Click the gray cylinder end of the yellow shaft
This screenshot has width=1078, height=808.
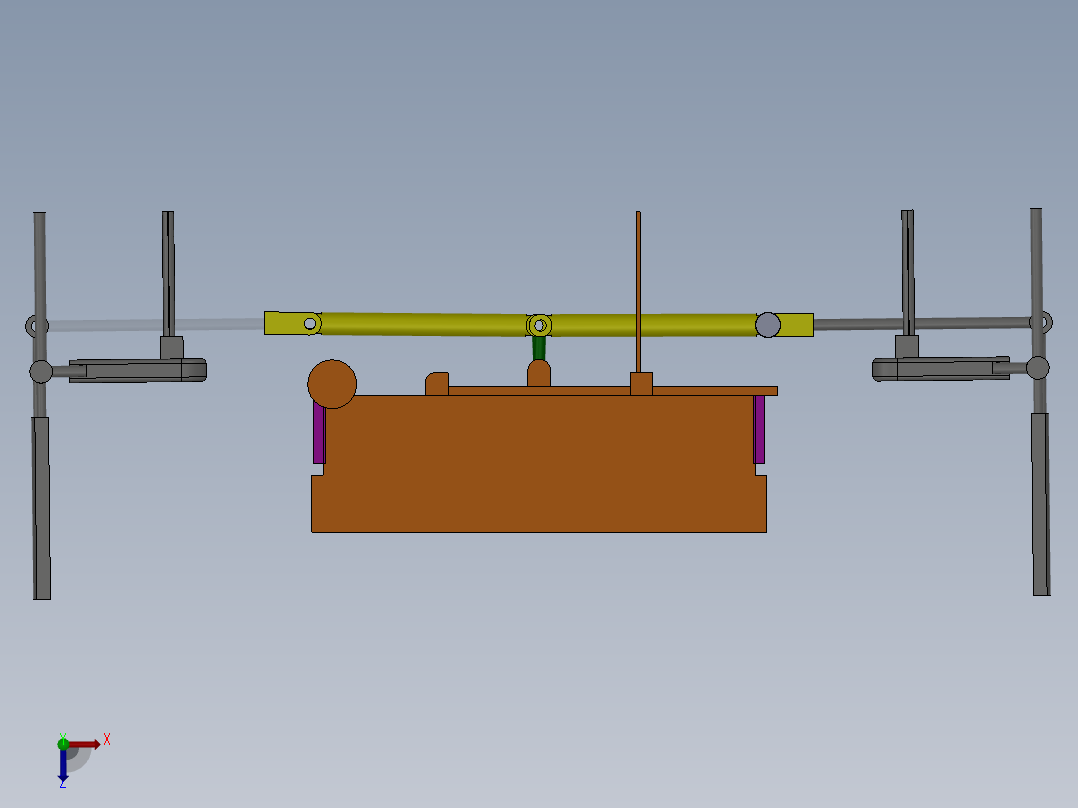click(x=768, y=325)
